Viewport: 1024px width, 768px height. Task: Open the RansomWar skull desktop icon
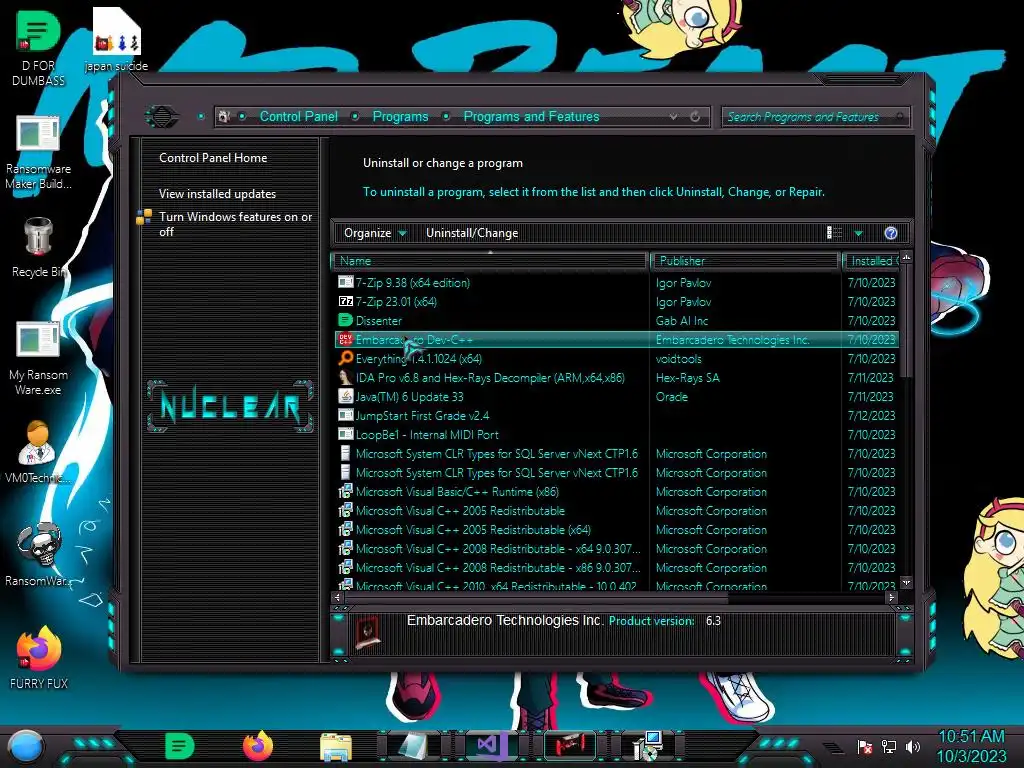(38, 554)
